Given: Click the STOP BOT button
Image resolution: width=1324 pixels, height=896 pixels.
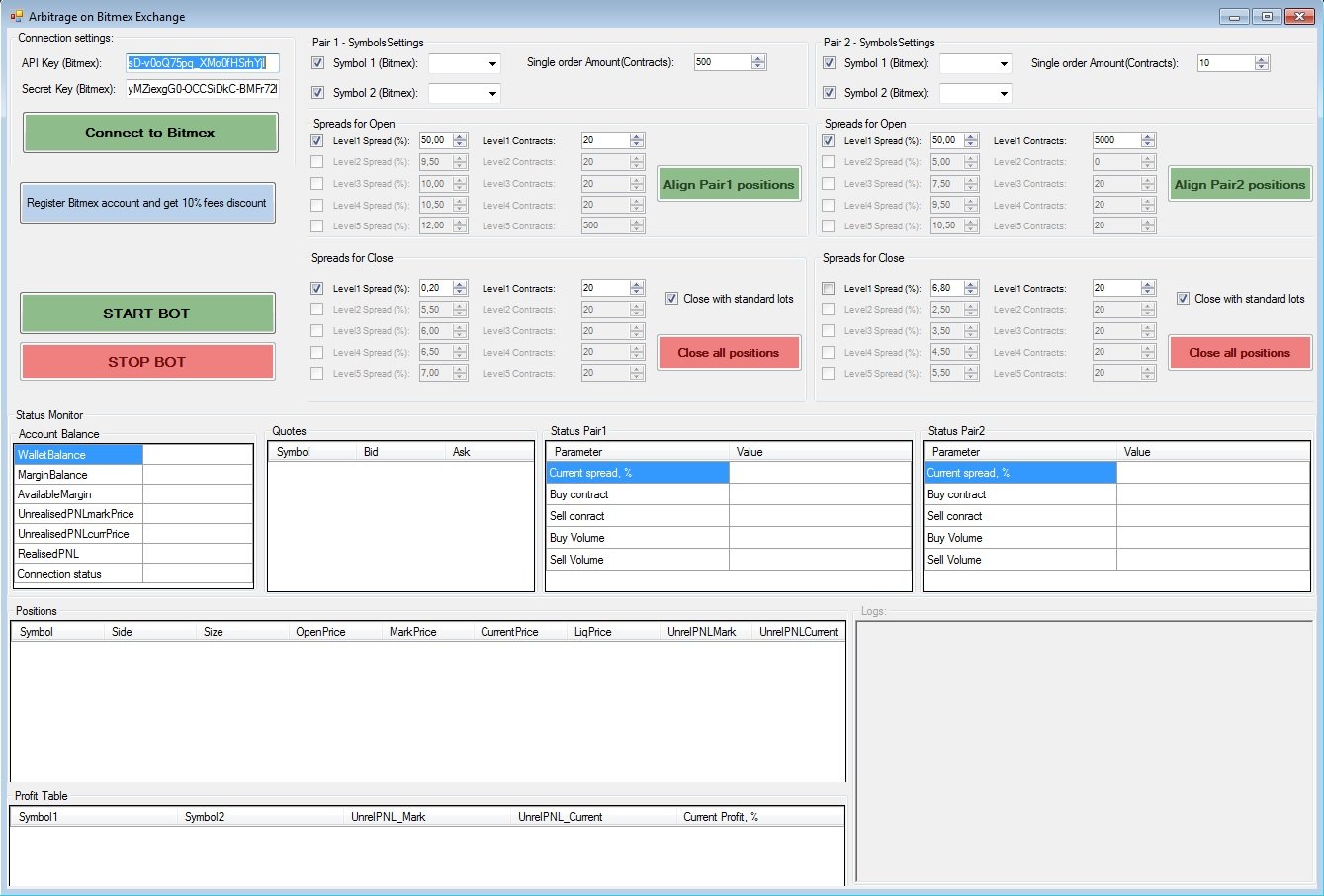Looking at the screenshot, I should point(146,362).
